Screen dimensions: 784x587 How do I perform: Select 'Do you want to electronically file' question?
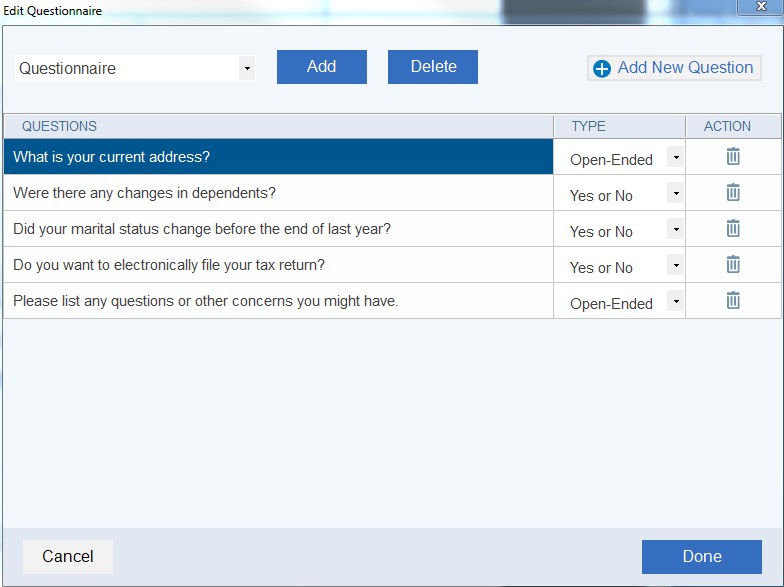tap(278, 264)
